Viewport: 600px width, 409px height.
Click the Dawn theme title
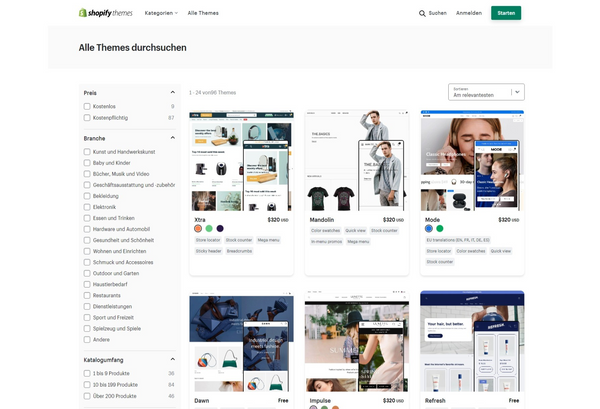pos(202,401)
